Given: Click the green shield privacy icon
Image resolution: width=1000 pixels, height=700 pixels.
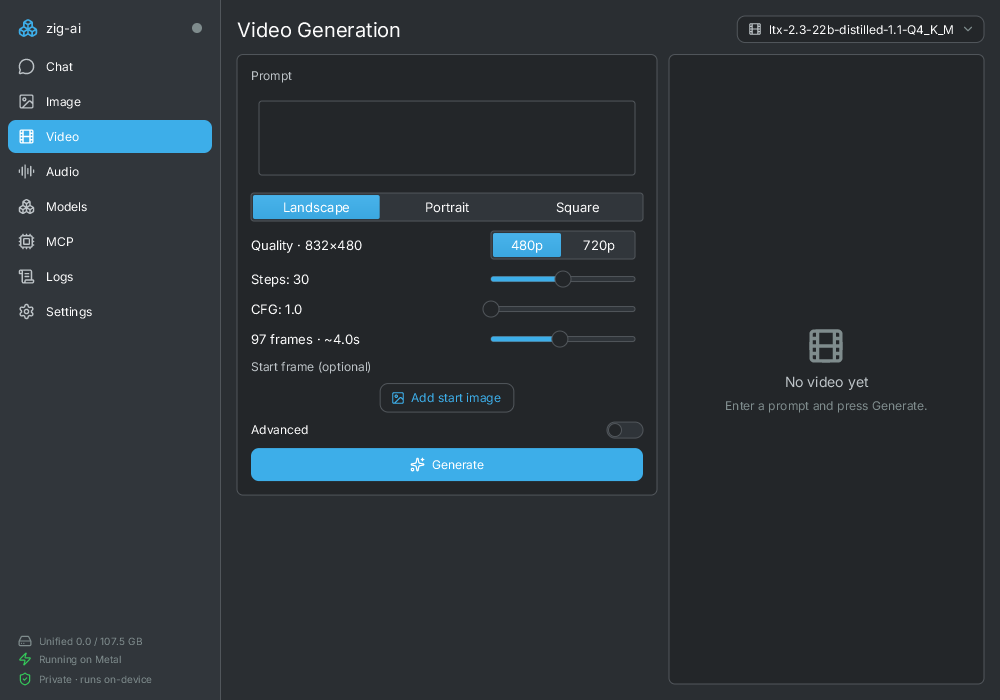Looking at the screenshot, I should click(25, 680).
